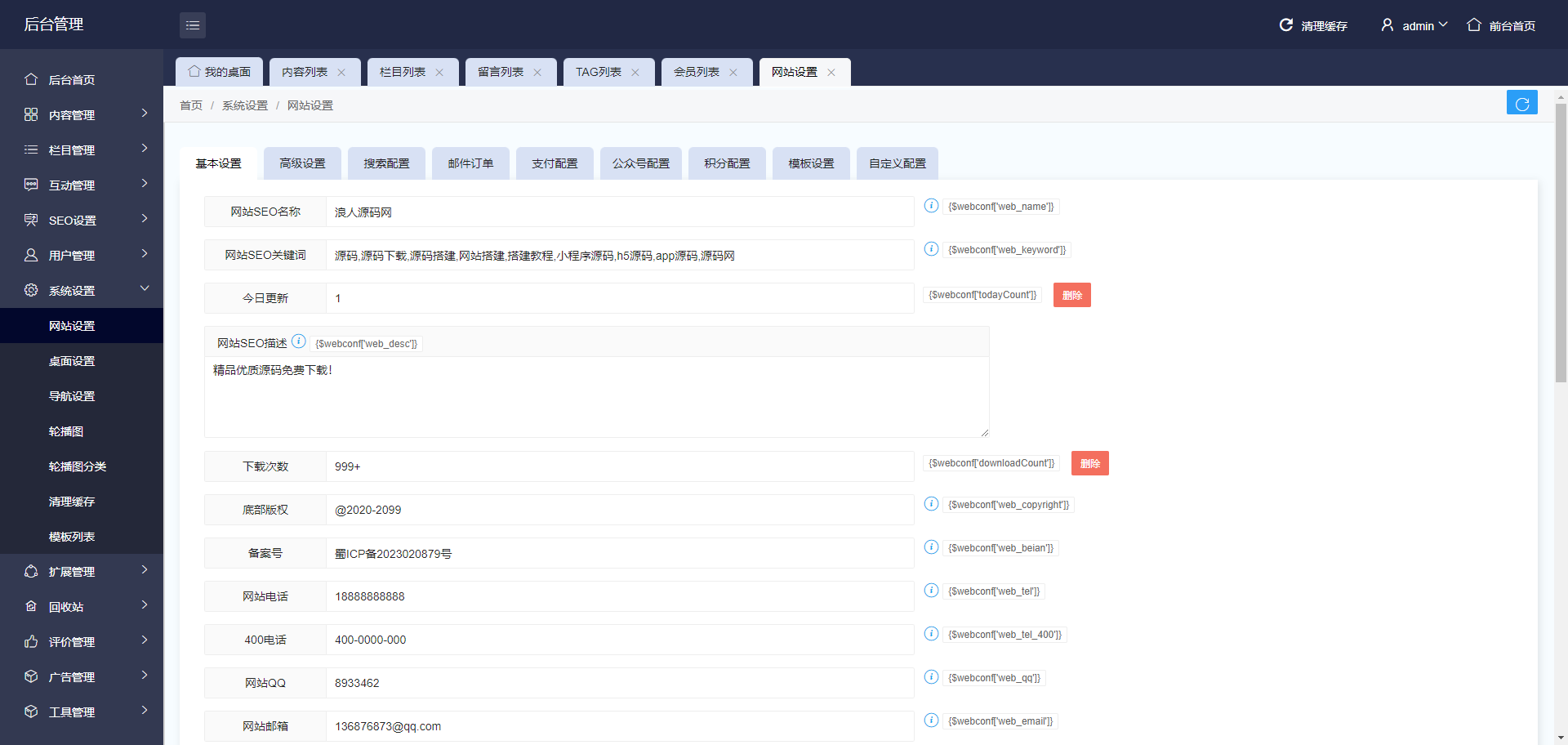Close the 栏目列表 tab
Screen dimensions: 1568x745
tap(439, 73)
